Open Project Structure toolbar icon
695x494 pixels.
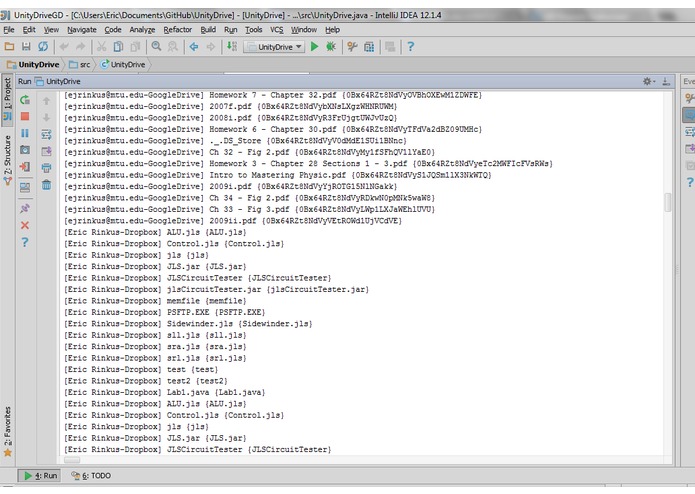[x=369, y=47]
